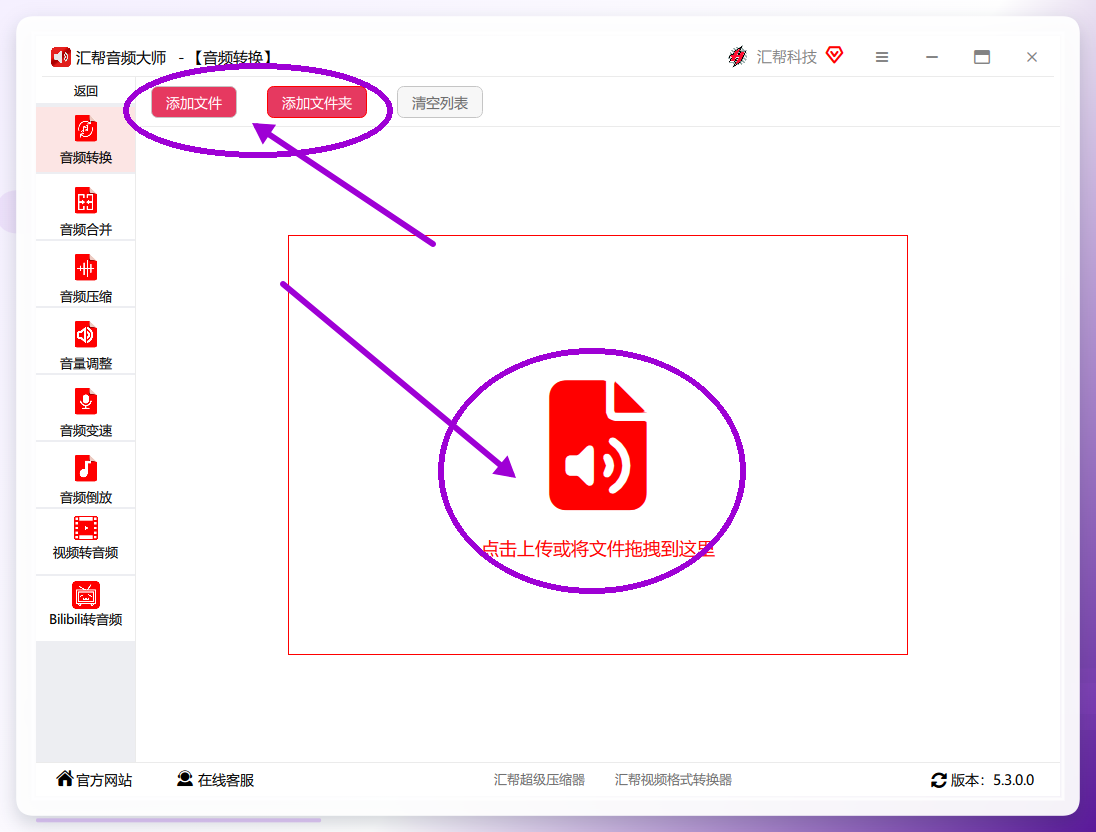This screenshot has width=1096, height=832.
Task: Click the version number 5.3.0.0
Action: [x=1014, y=780]
